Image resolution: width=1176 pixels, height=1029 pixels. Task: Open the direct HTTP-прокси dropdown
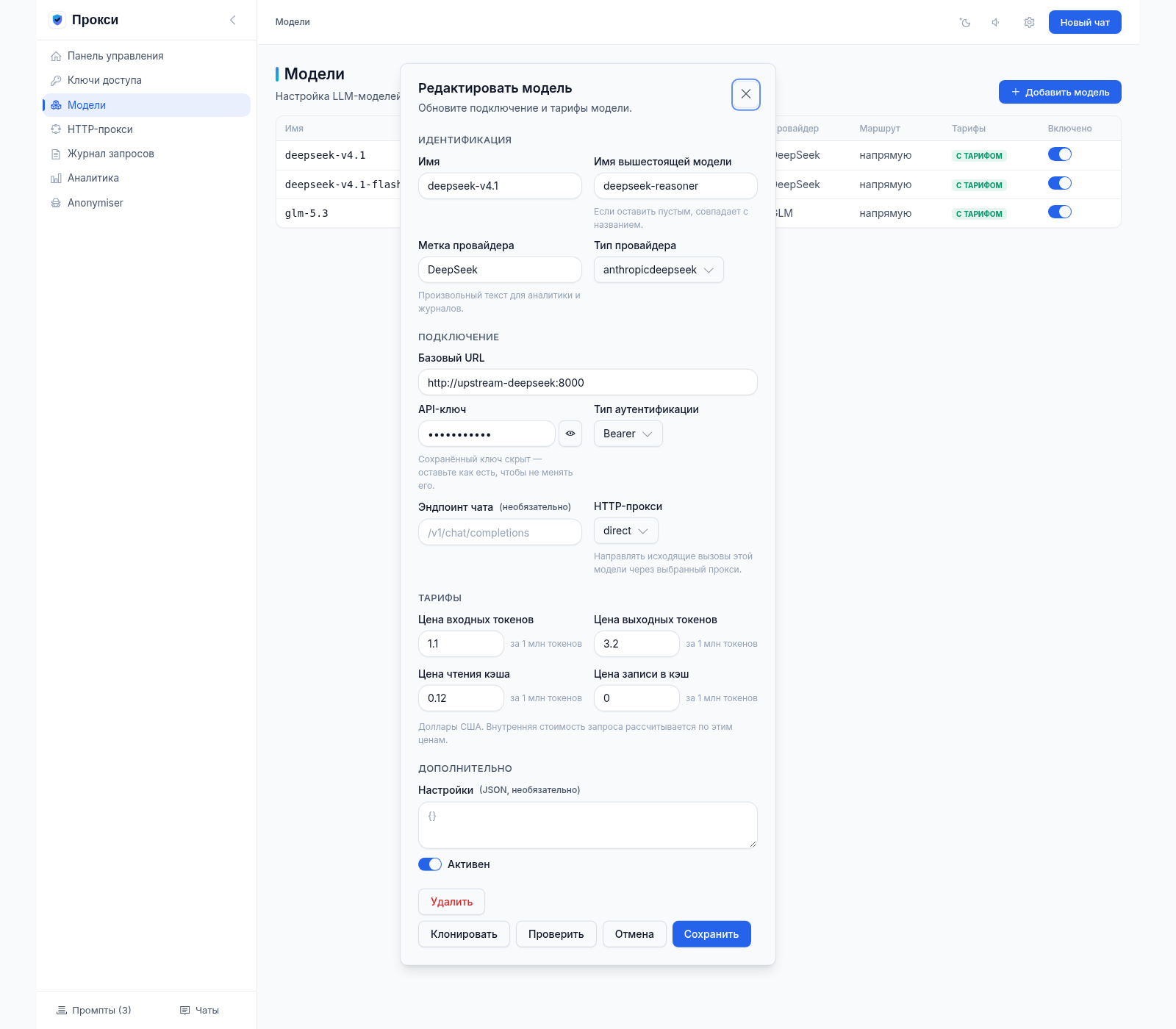coord(625,531)
